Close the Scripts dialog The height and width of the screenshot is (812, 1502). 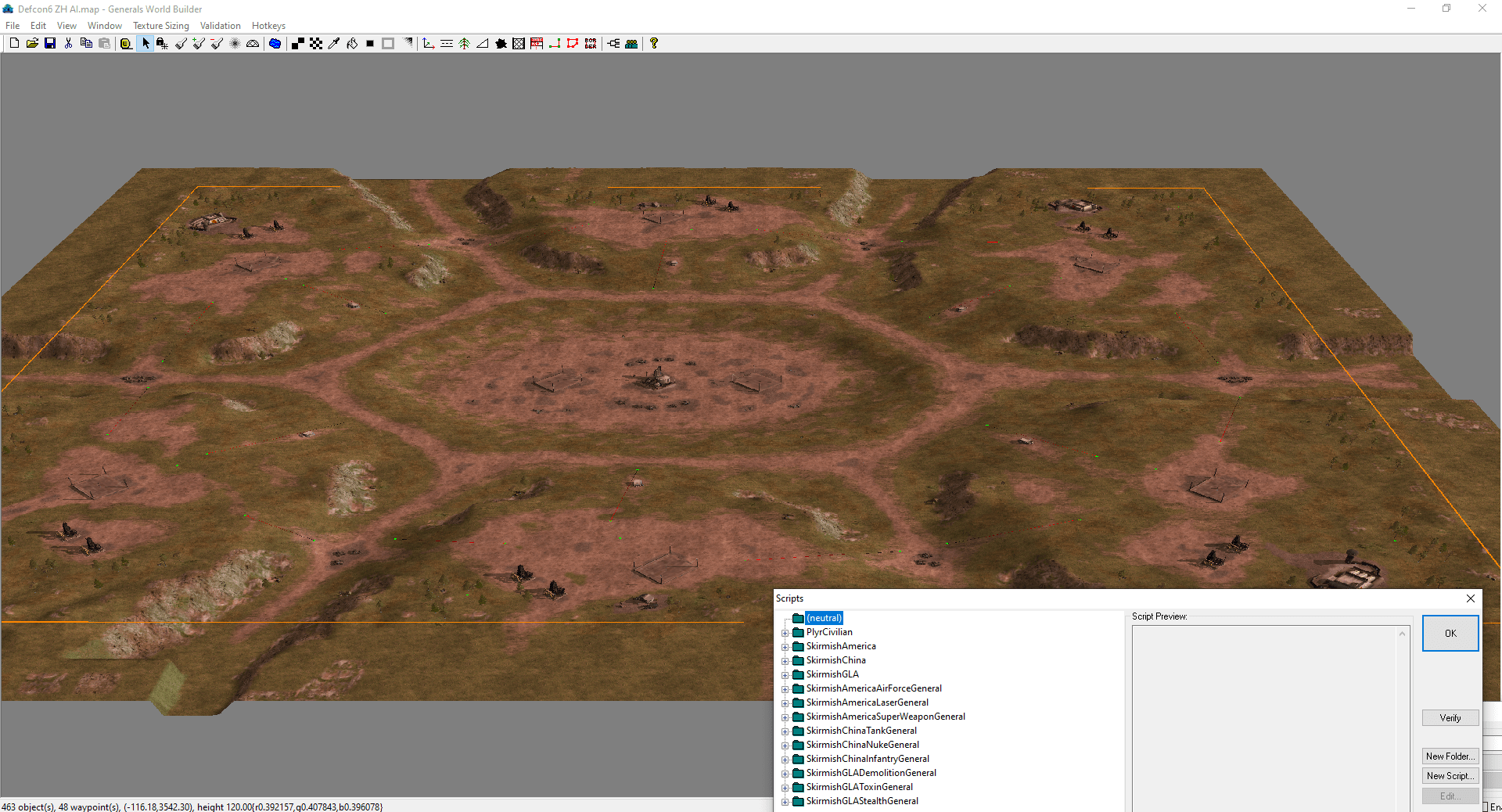(x=1471, y=598)
